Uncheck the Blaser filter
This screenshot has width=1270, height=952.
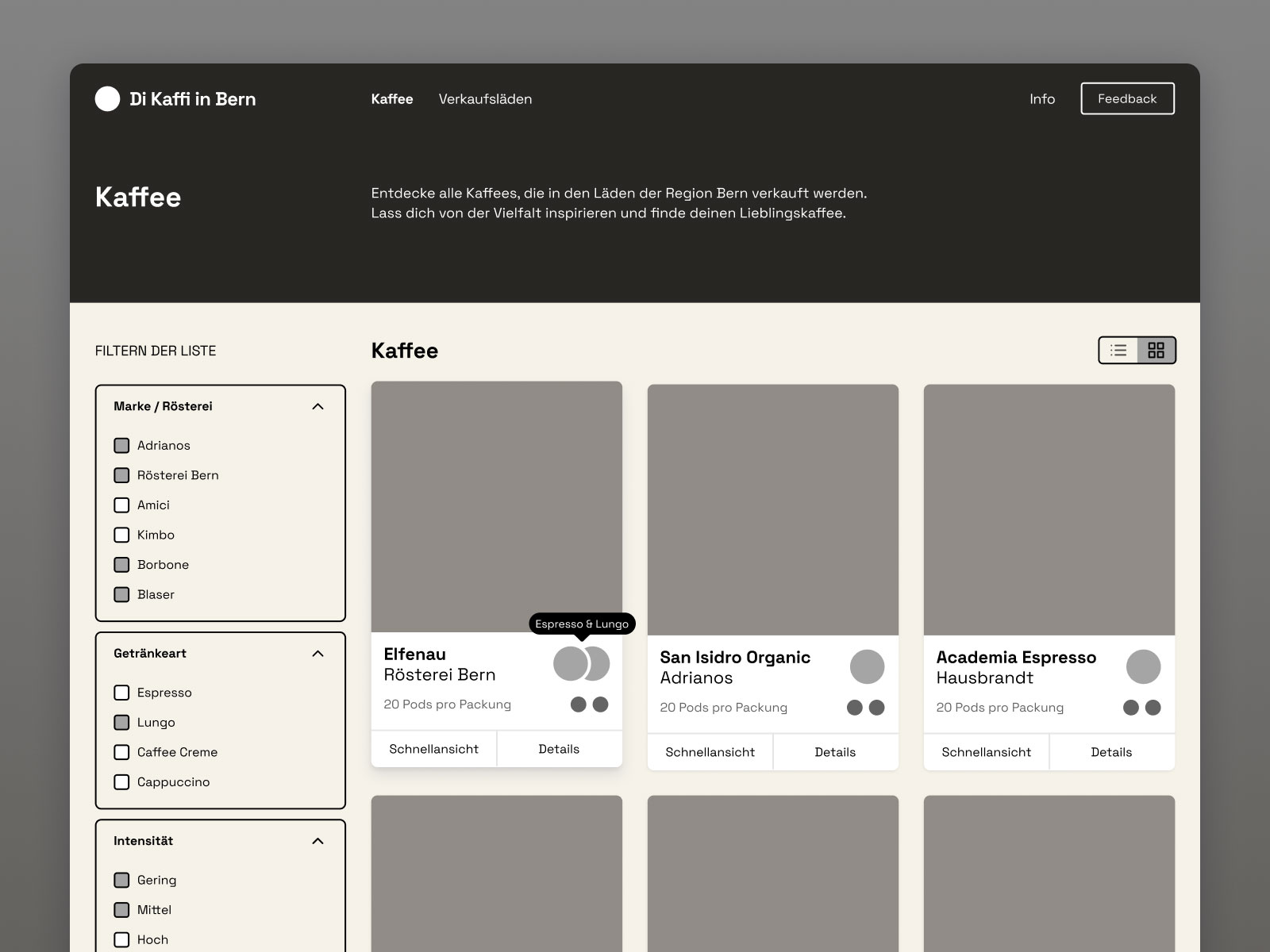coord(121,594)
